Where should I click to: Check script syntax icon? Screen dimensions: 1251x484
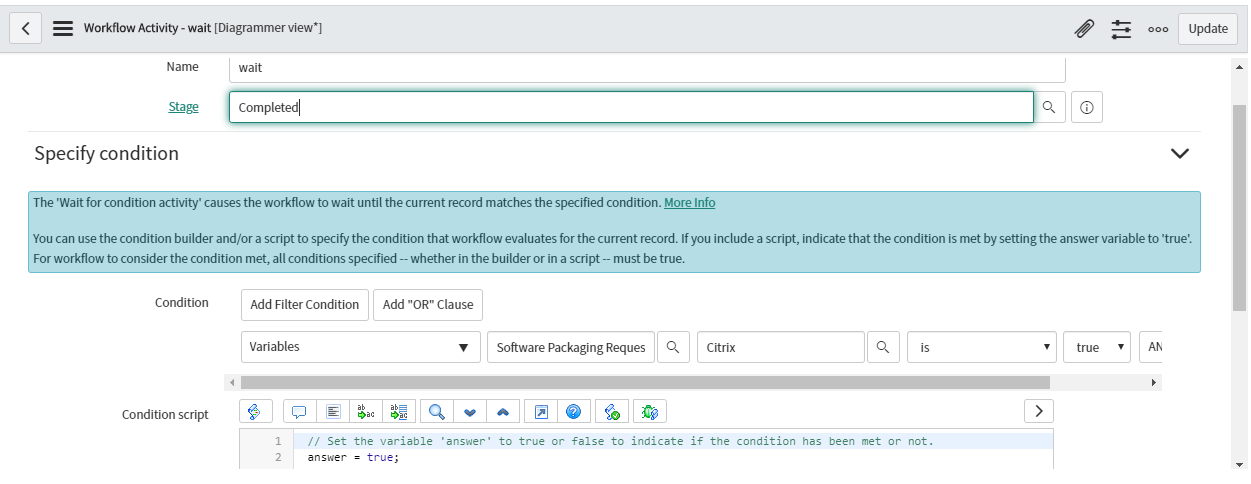click(x=612, y=411)
